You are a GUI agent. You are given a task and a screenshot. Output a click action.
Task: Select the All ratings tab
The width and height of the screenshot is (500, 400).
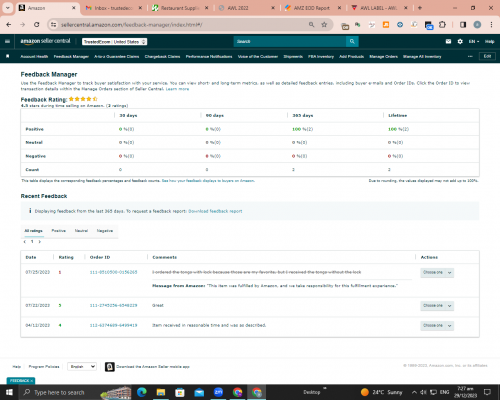pyautogui.click(x=33, y=231)
